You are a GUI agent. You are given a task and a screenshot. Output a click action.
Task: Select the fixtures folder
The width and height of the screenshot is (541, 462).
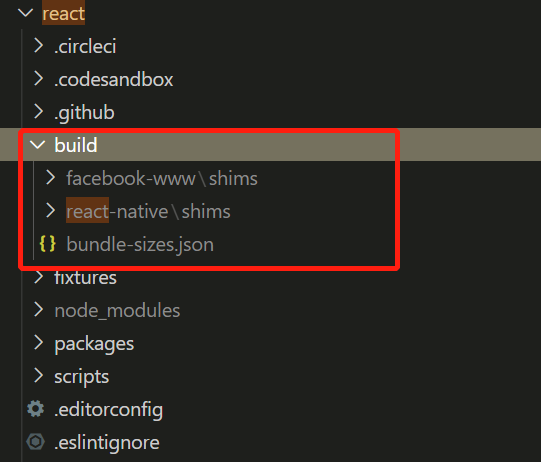click(x=86, y=278)
